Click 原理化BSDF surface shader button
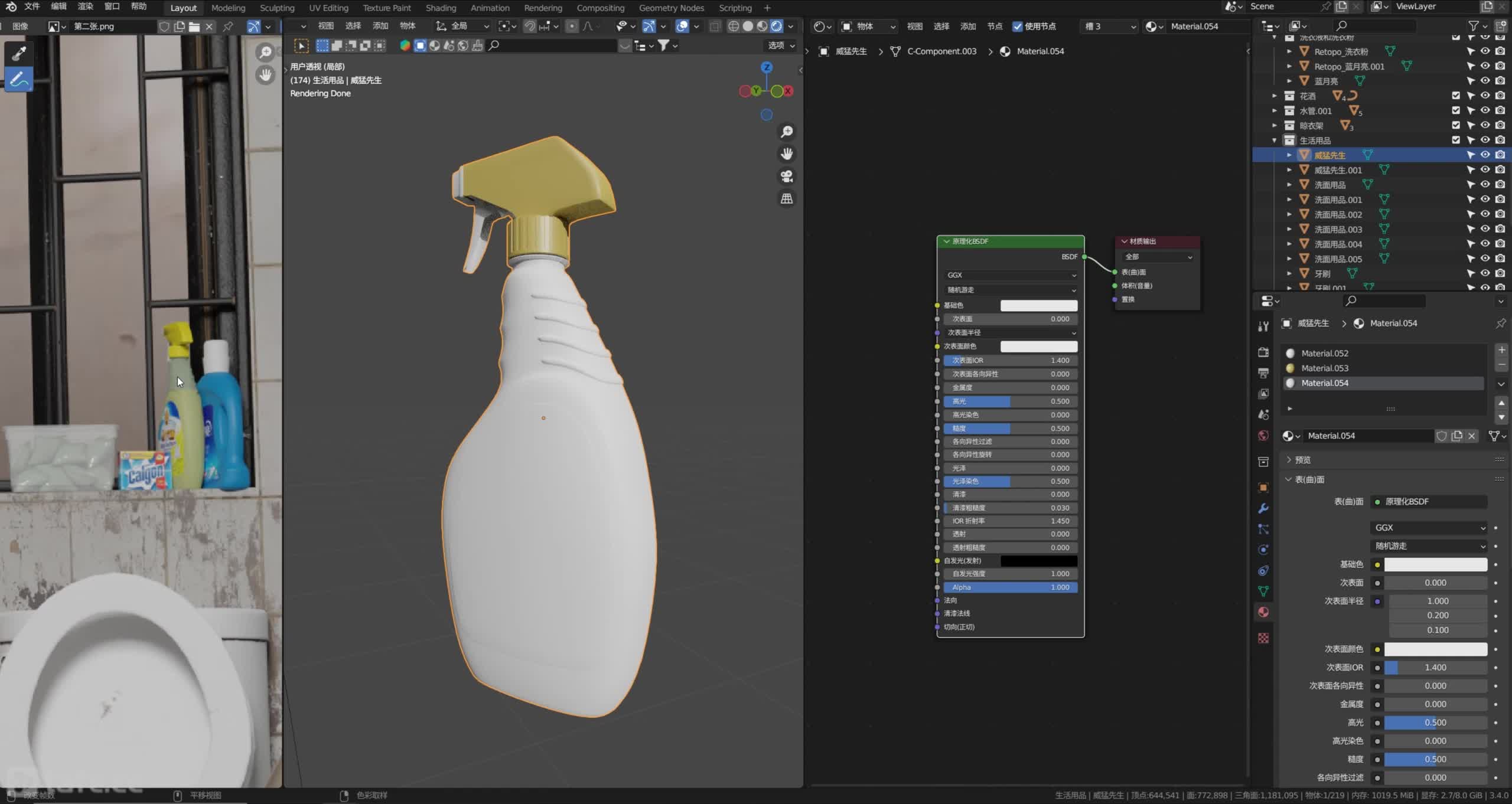Screen dimensions: 1512x804 [1428, 502]
